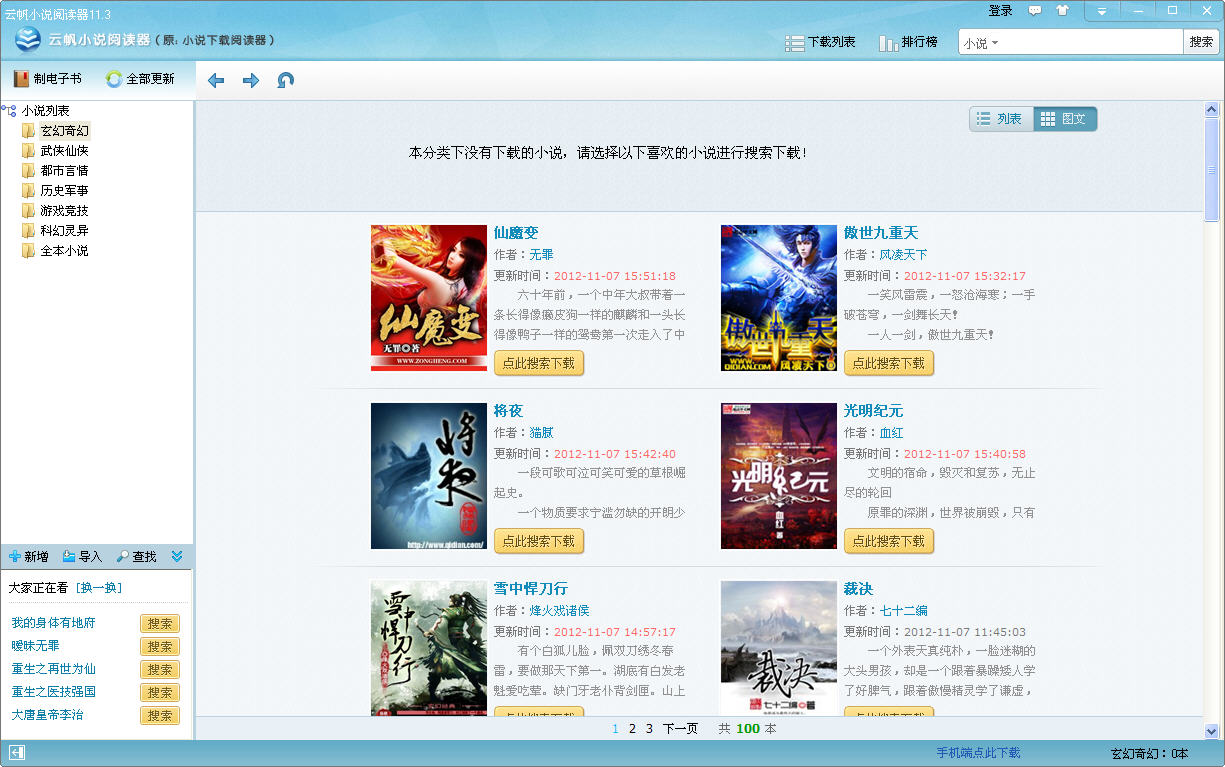Open the message bubble icon in title bar
Viewport: 1225px width, 767px height.
point(1035,11)
